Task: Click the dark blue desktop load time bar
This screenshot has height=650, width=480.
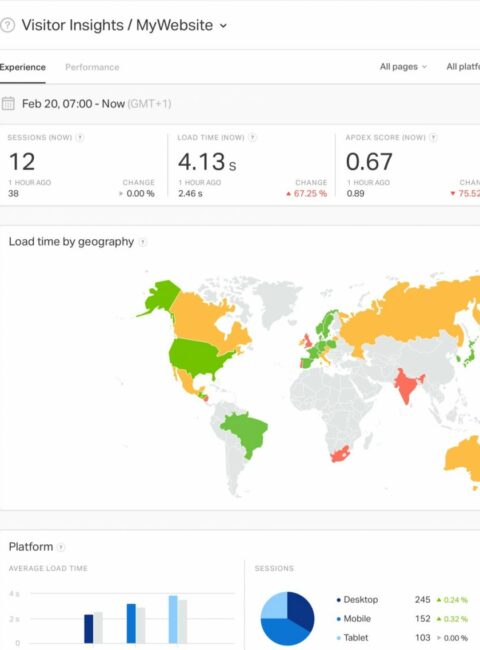Action: [x=89, y=629]
